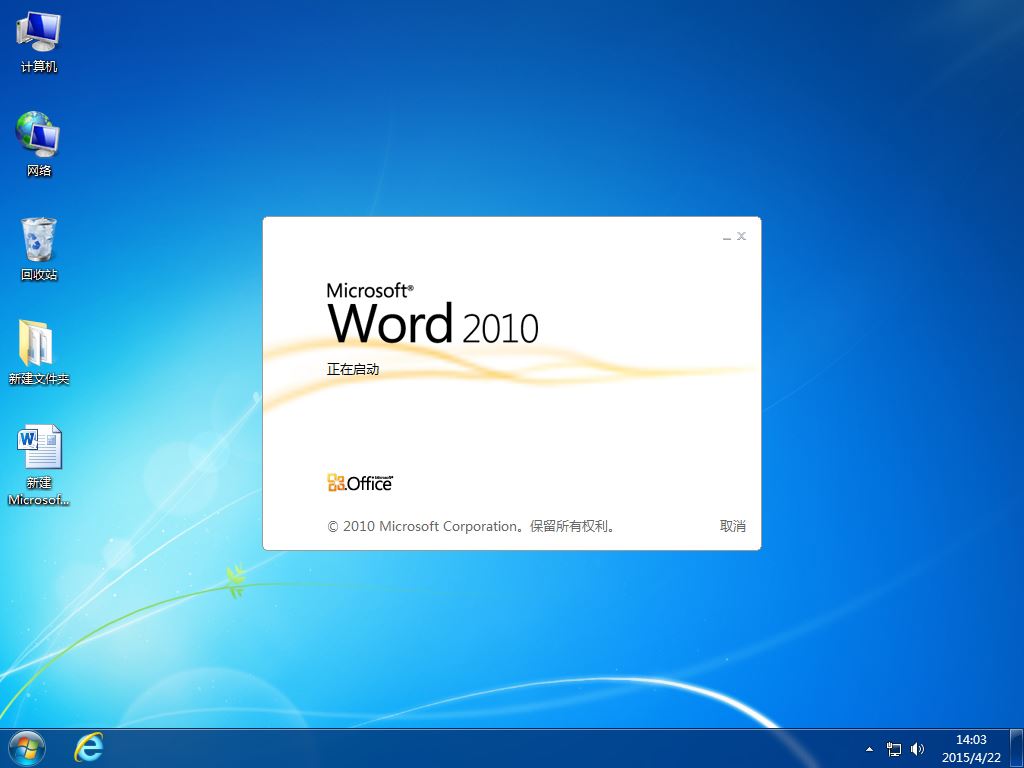This screenshot has height=768, width=1024.
Task: Select the 网络 desktop icon
Action: [x=39, y=144]
